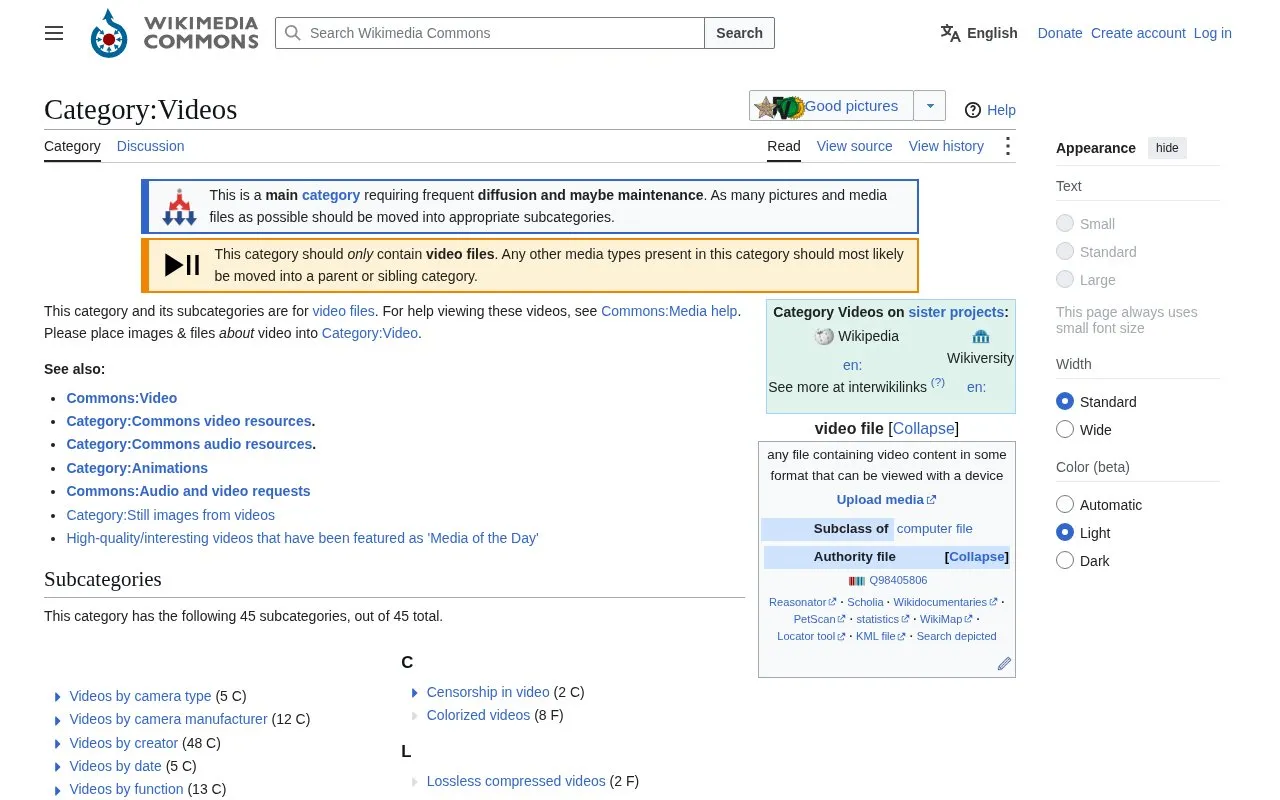
Task: Focus the Search Wikimedia Commons field
Action: pyautogui.click(x=490, y=33)
